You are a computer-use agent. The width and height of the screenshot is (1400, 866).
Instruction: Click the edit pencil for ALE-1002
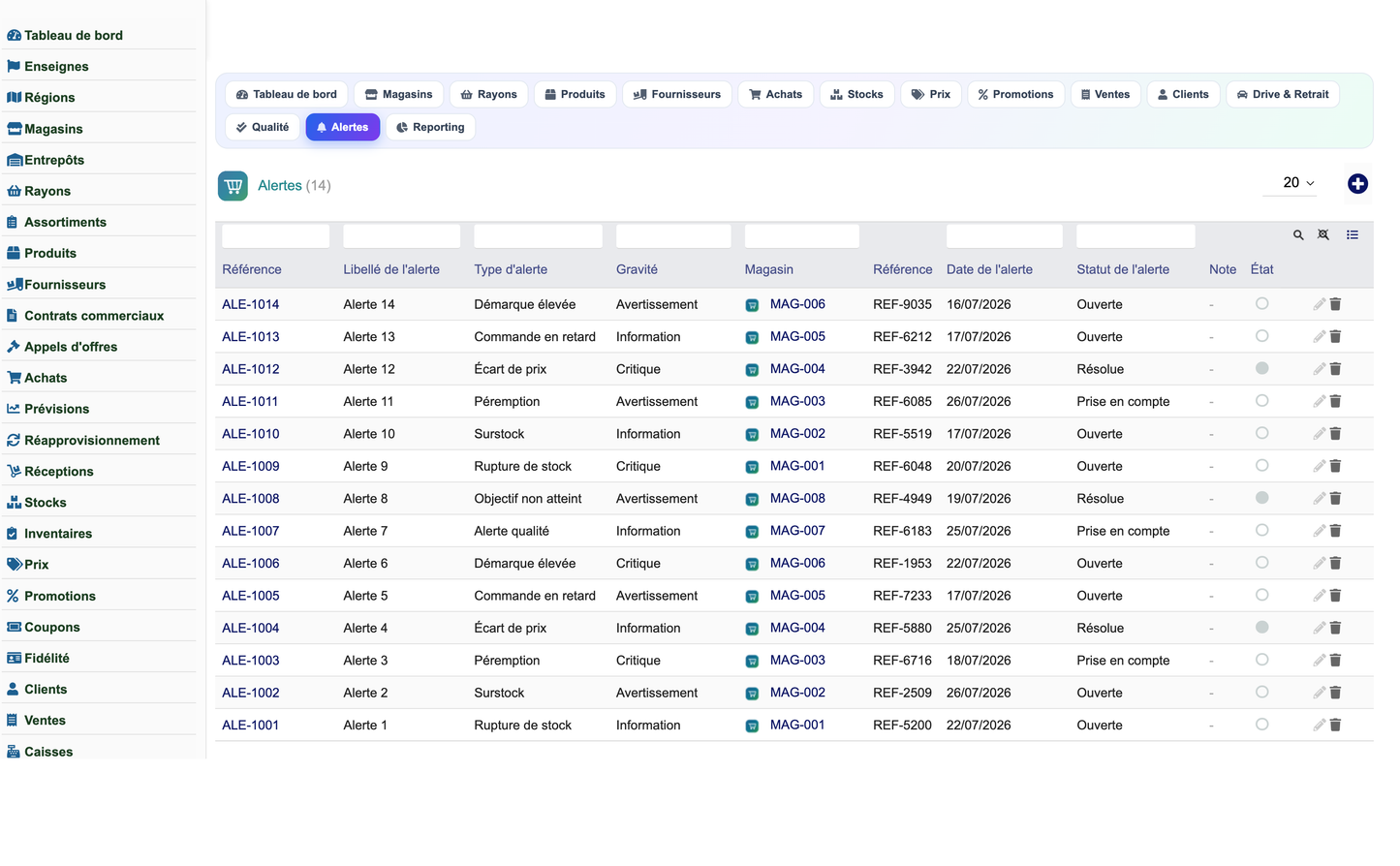[x=1319, y=693]
